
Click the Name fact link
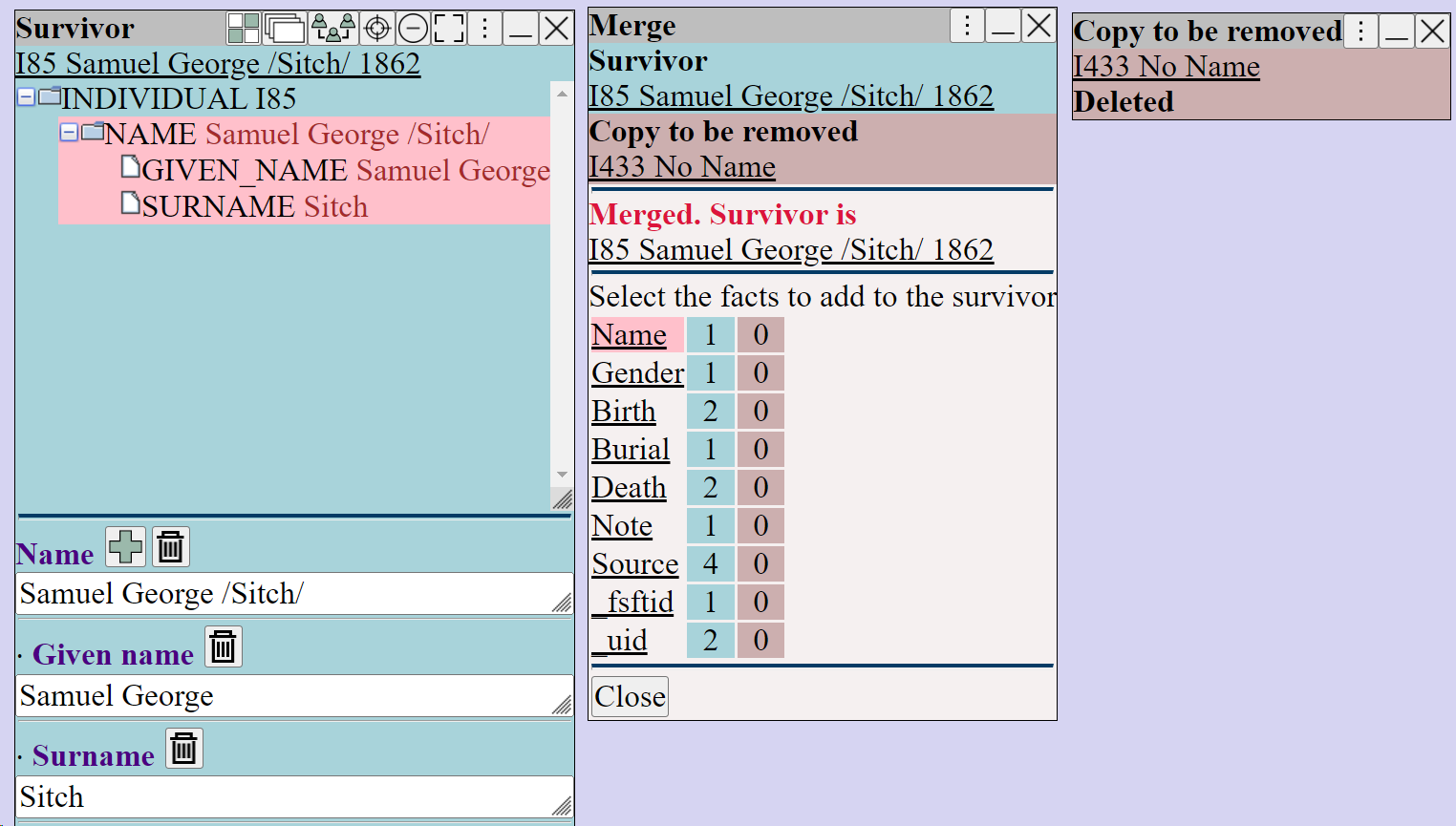(629, 335)
